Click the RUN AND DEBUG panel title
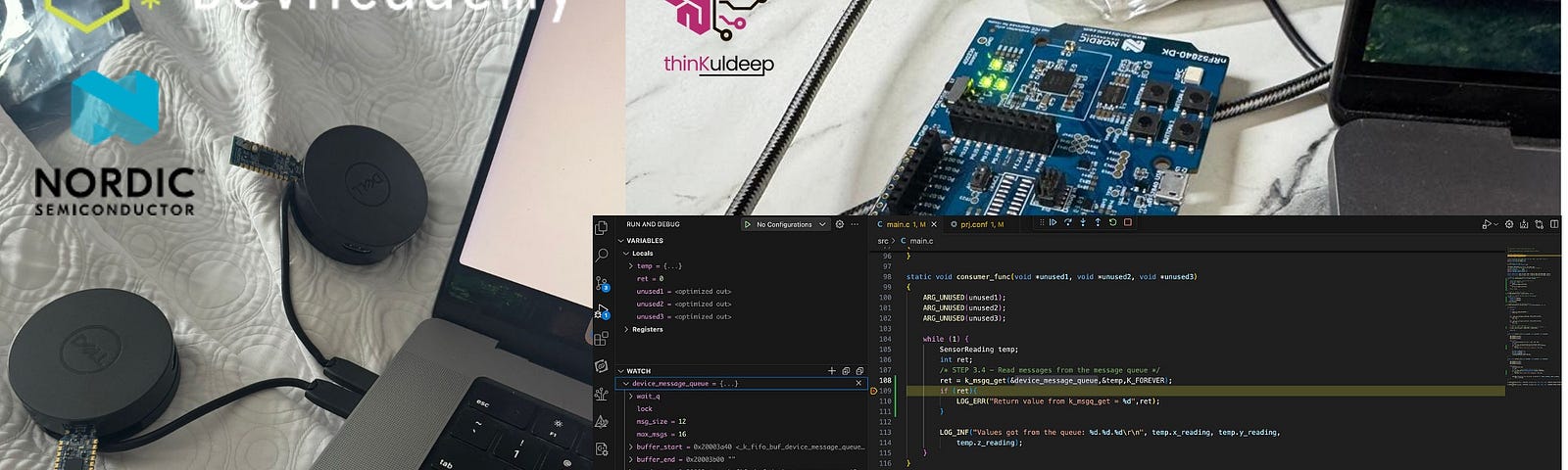This screenshot has height=470, width=1568. [653, 224]
